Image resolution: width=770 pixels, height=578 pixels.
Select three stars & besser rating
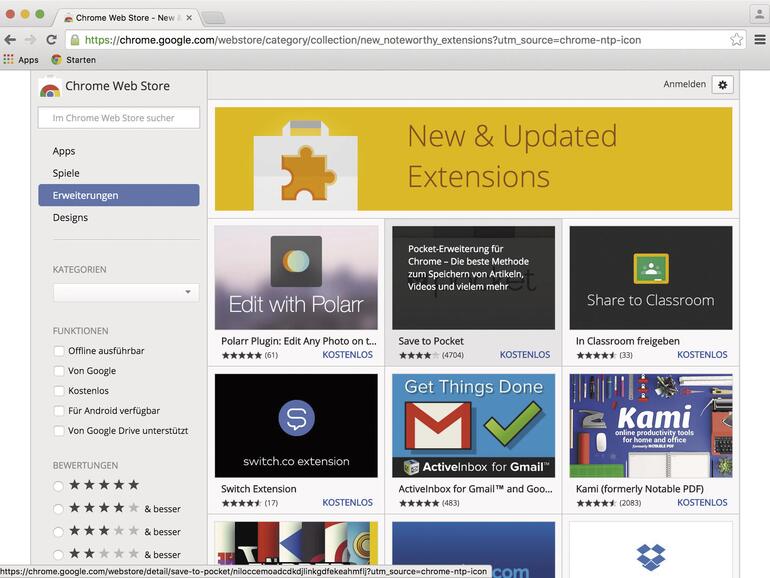click(58, 532)
